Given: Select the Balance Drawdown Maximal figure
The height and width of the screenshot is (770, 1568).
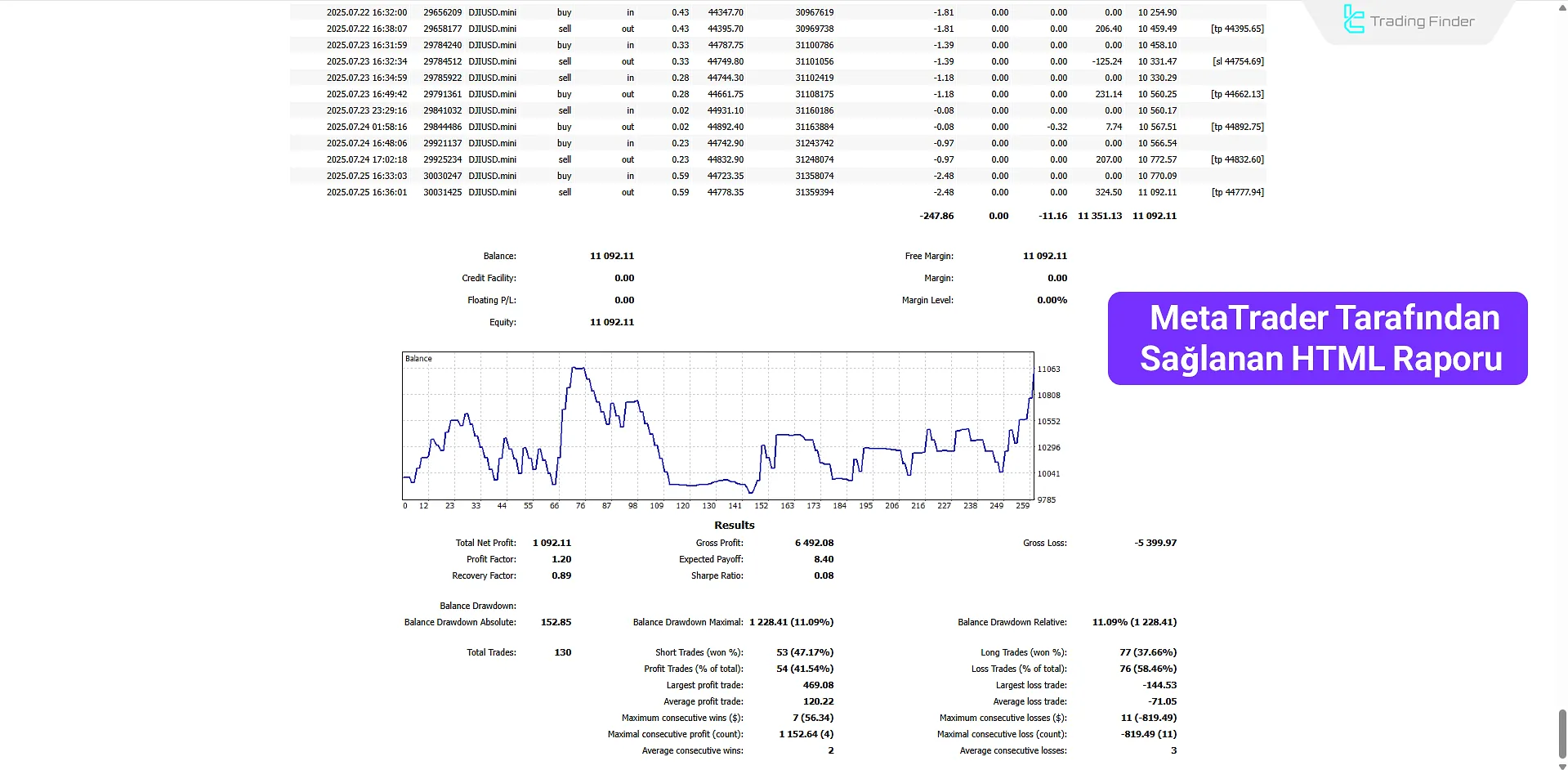Looking at the screenshot, I should (791, 621).
